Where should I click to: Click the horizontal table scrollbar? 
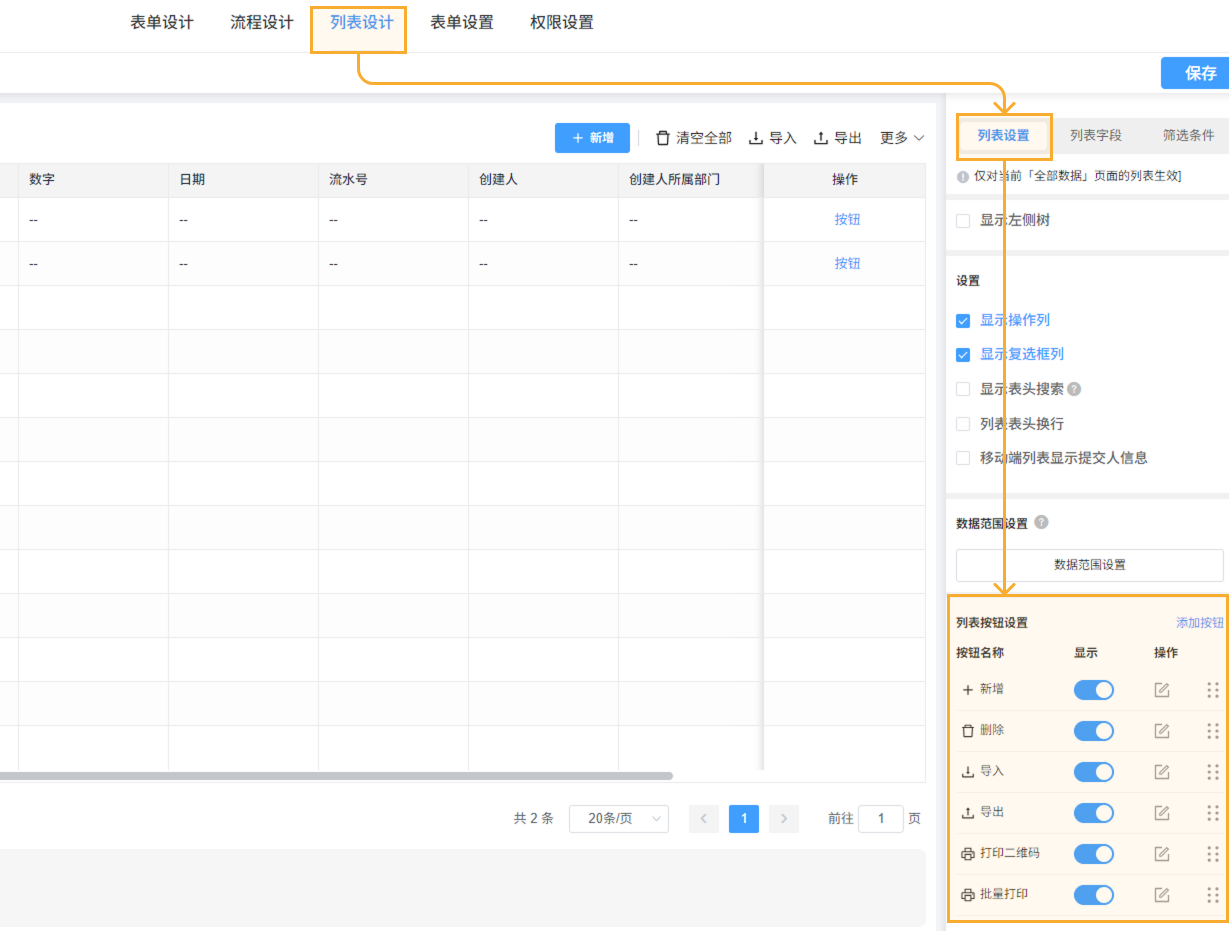pyautogui.click(x=336, y=776)
